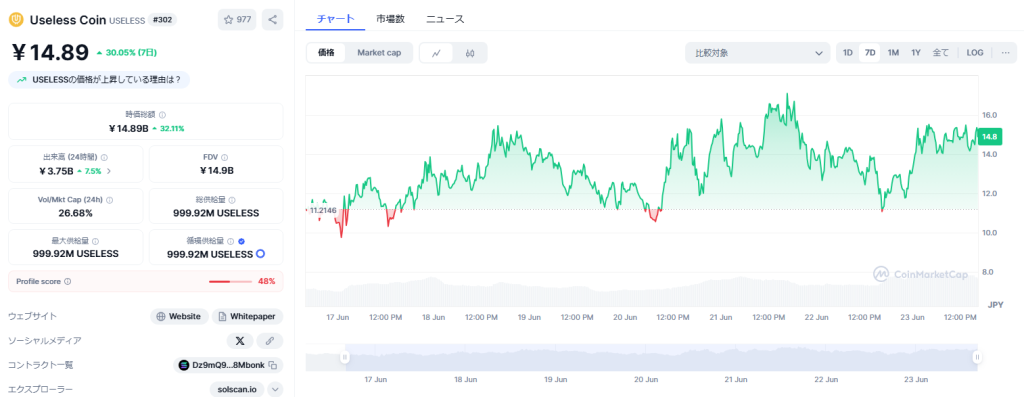Switch to candlestick chart icon
Screen dimensions: 1024x397
pos(470,53)
